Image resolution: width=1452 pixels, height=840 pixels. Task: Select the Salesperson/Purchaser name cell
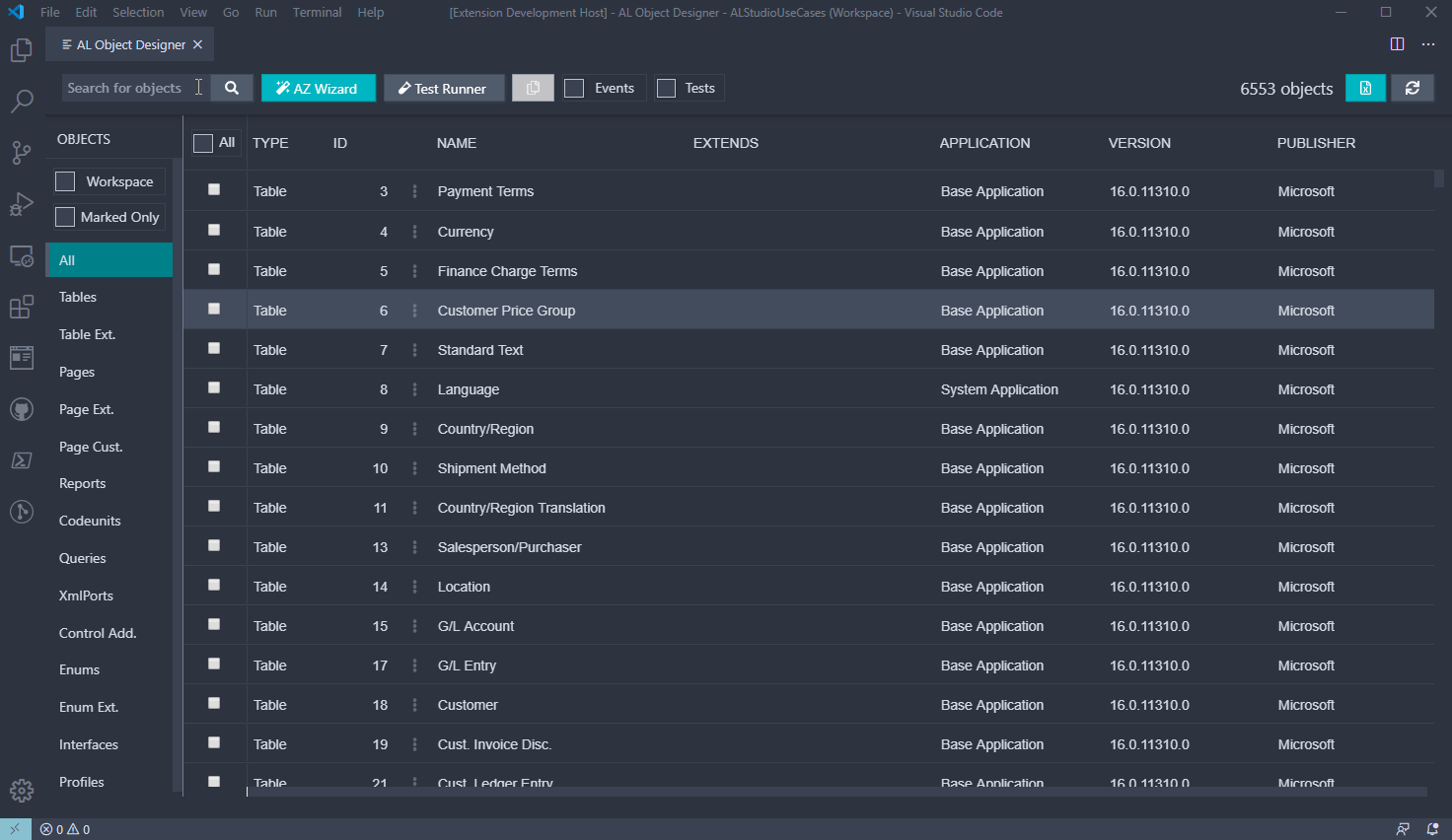click(x=509, y=547)
